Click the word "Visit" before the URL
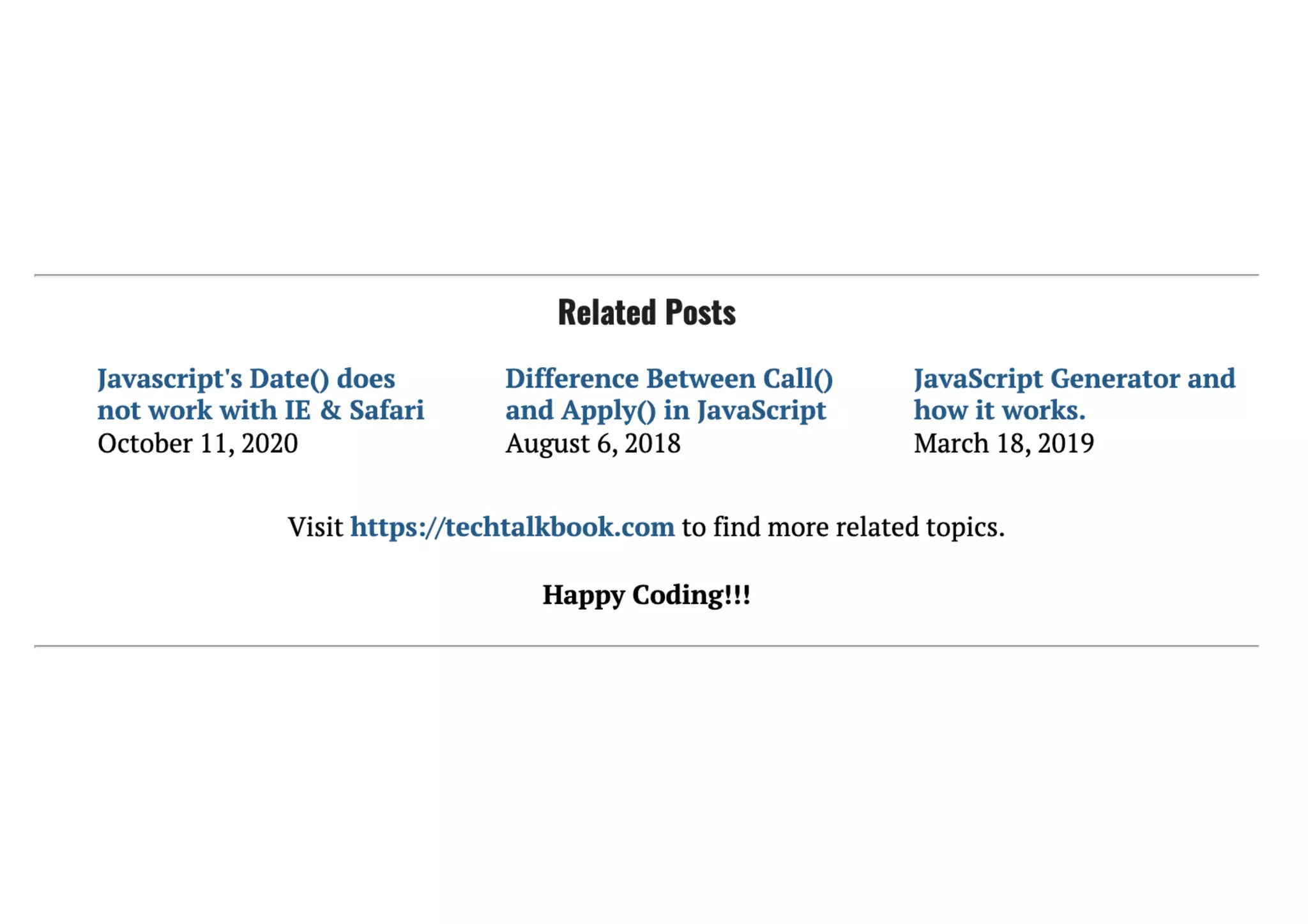Viewport: 1308px width, 924px height. 315,527
